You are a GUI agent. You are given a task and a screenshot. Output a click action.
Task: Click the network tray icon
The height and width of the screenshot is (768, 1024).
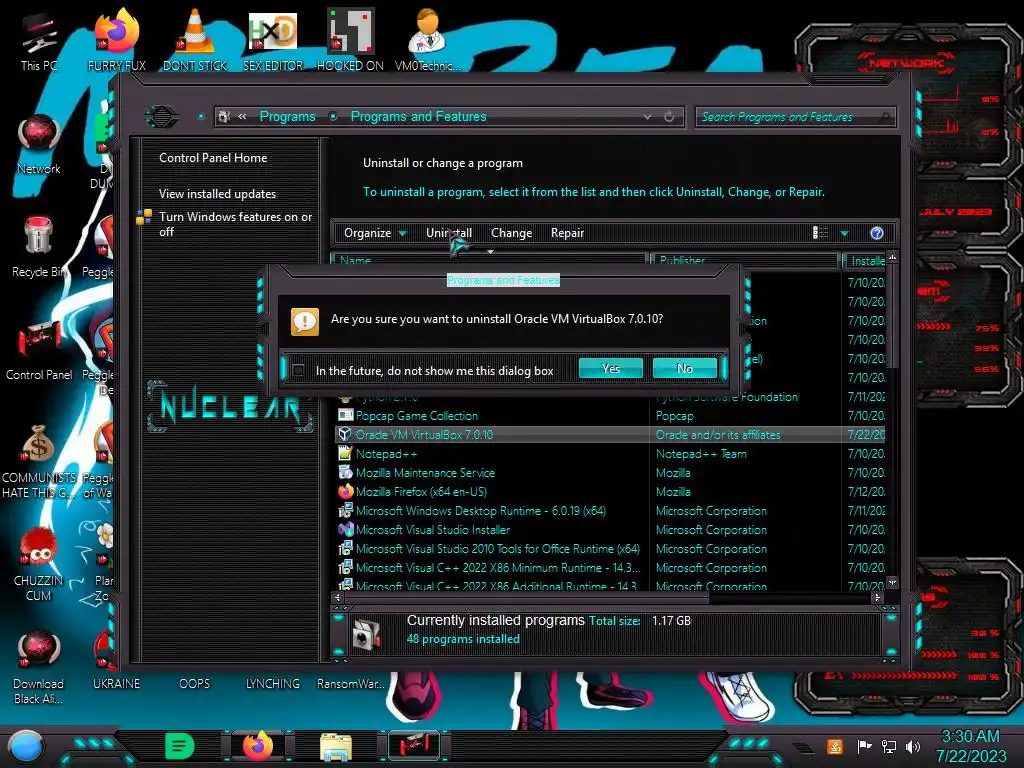(x=889, y=746)
